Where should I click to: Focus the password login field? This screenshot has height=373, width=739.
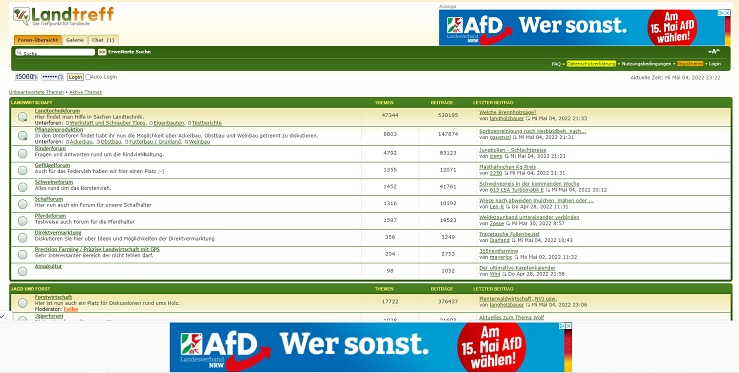tap(52, 77)
